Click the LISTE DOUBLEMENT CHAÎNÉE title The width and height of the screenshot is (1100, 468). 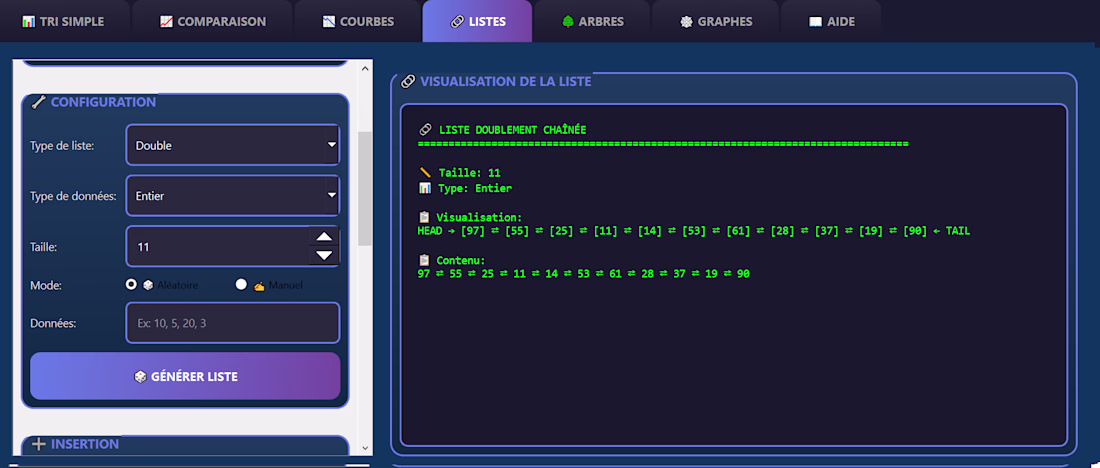tap(513, 130)
